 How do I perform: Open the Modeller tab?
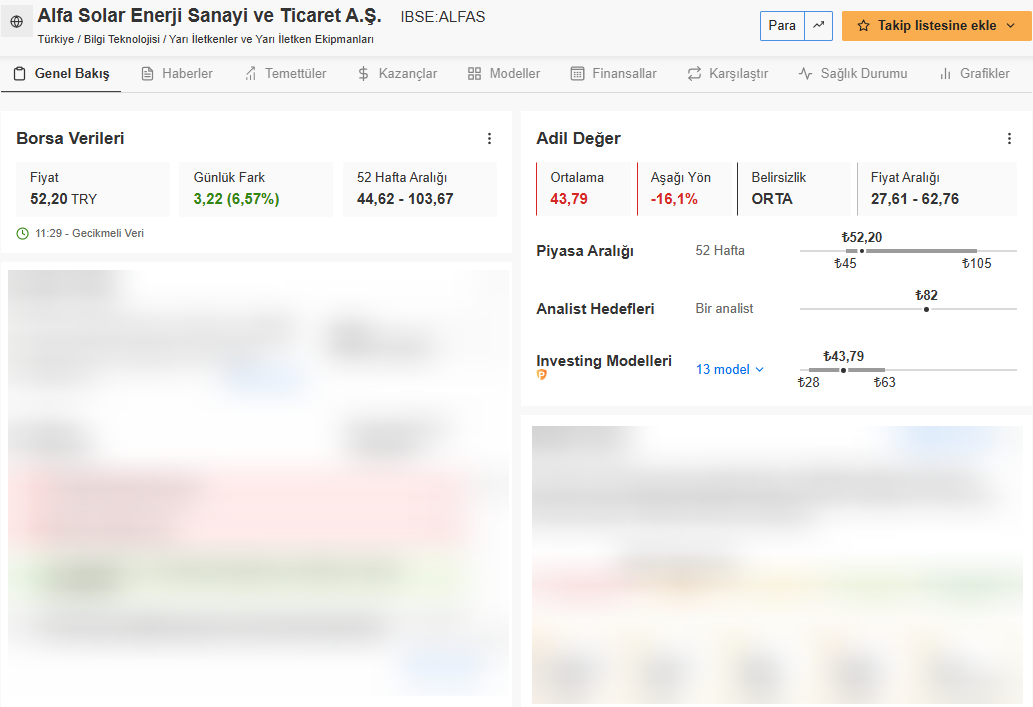(504, 74)
